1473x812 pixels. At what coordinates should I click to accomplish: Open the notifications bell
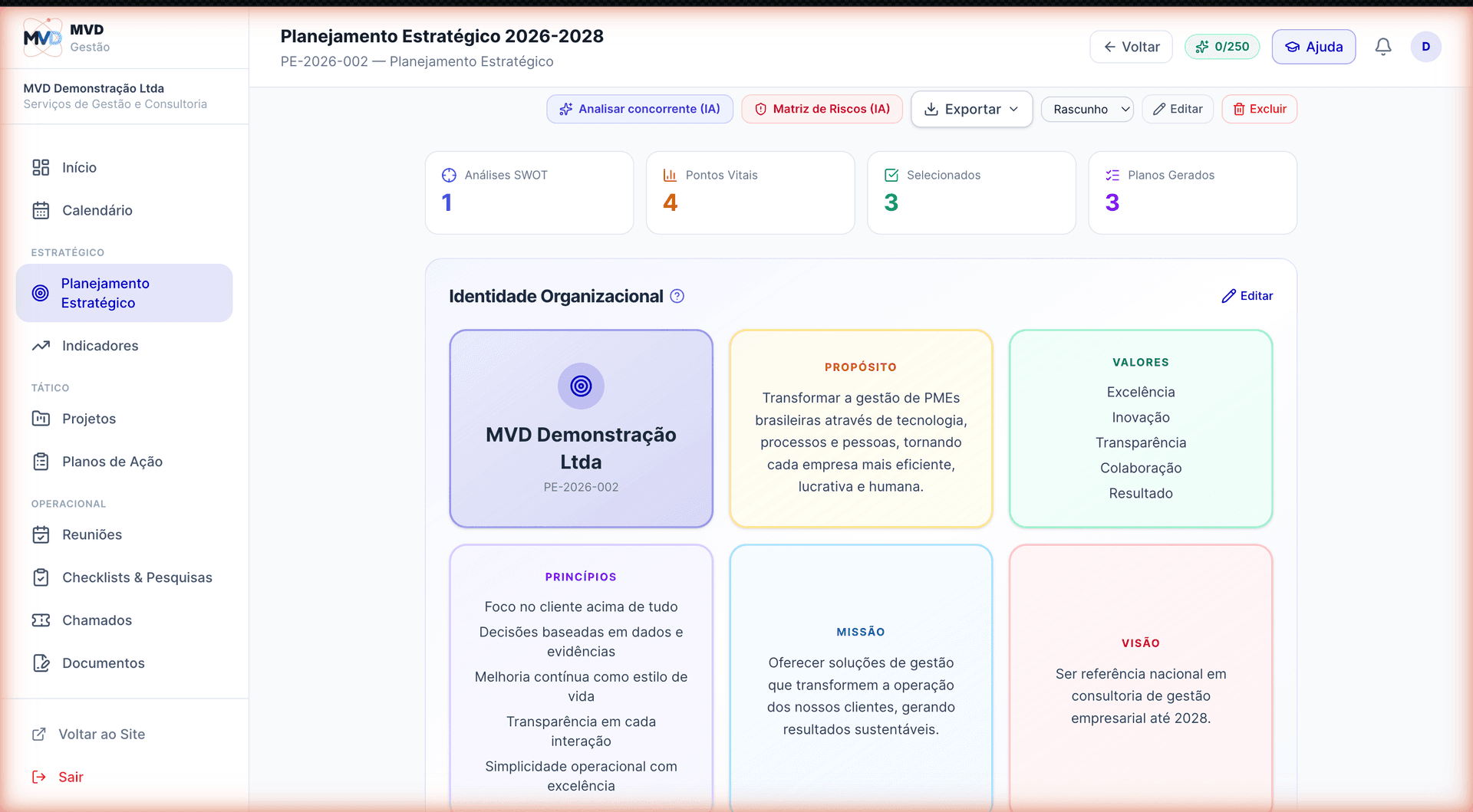tap(1383, 47)
